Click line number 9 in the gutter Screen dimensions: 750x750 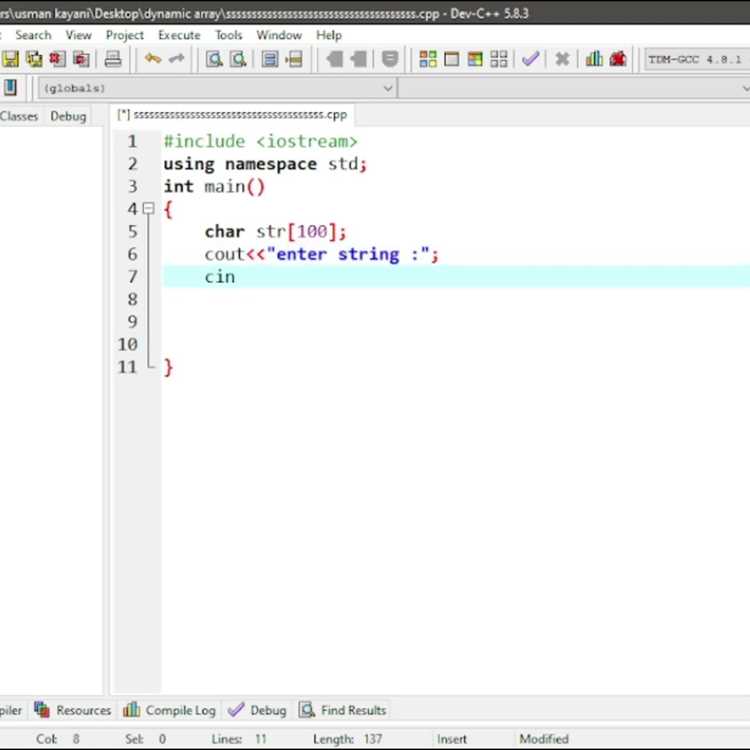(132, 321)
